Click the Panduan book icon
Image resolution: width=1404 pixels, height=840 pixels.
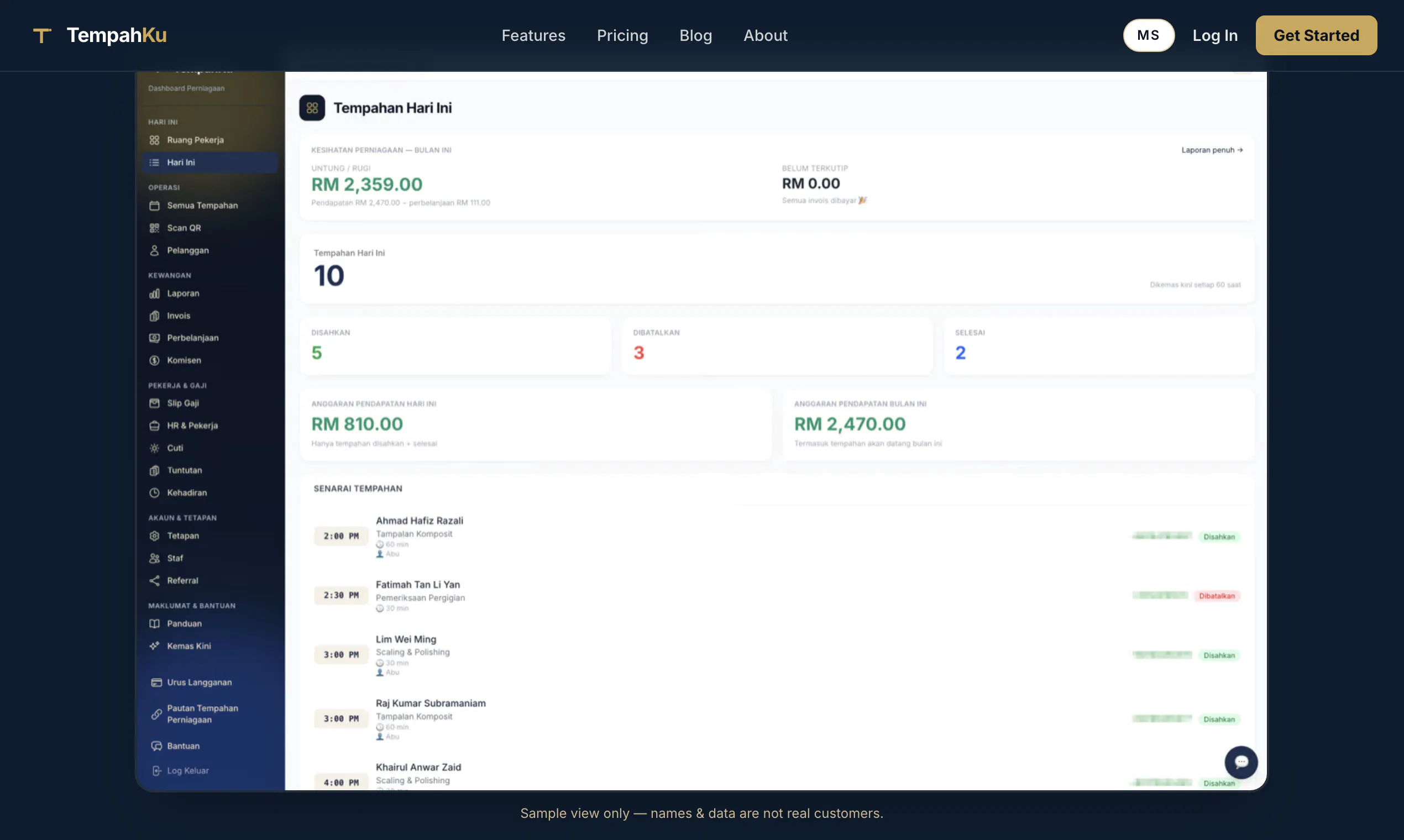click(154, 624)
